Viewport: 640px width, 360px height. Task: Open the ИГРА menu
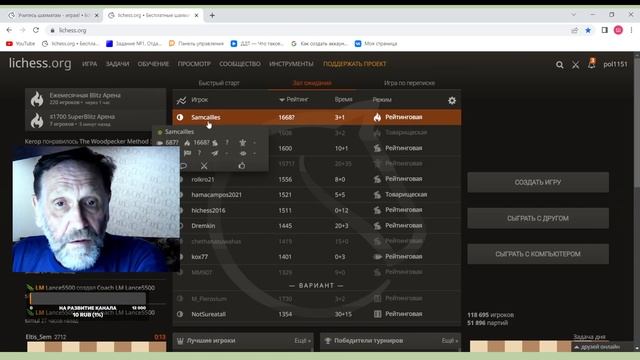coord(89,64)
